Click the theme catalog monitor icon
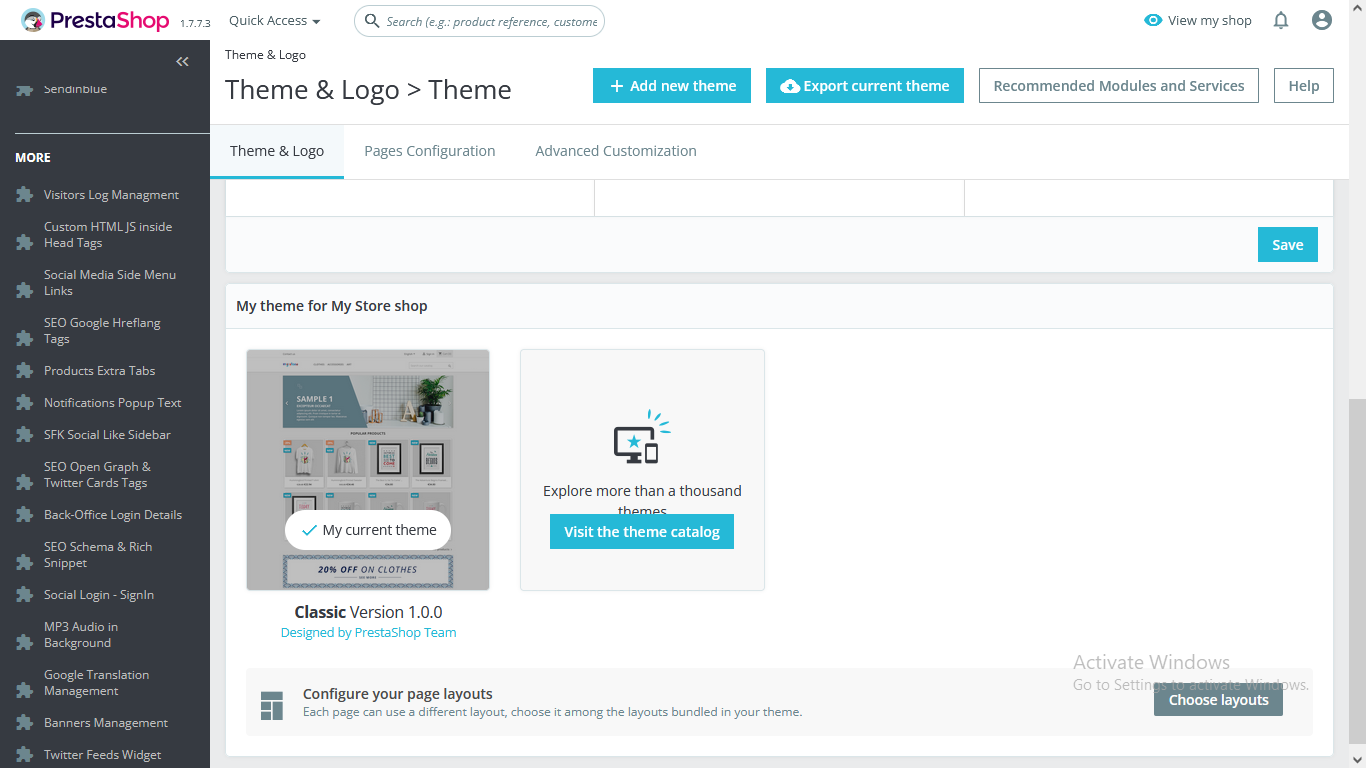The image size is (1366, 768). (x=641, y=438)
